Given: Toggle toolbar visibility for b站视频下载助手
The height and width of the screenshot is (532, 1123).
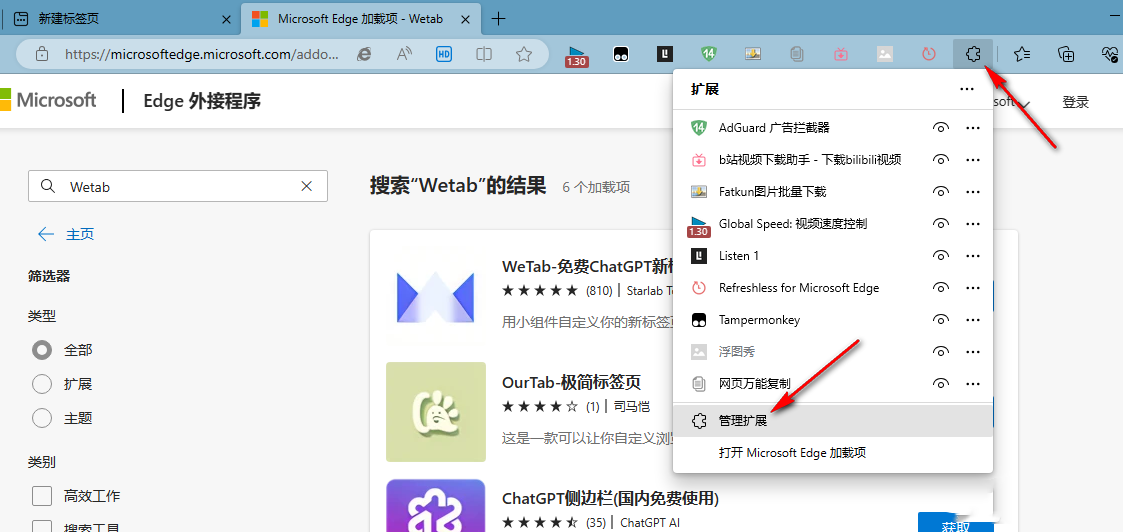Looking at the screenshot, I should click(941, 160).
